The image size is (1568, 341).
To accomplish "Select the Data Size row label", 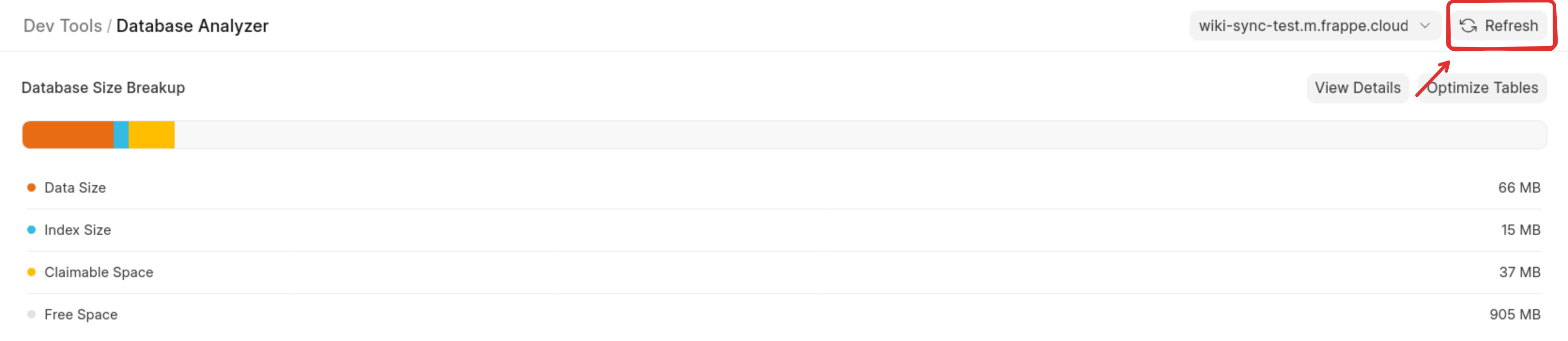I will [75, 187].
